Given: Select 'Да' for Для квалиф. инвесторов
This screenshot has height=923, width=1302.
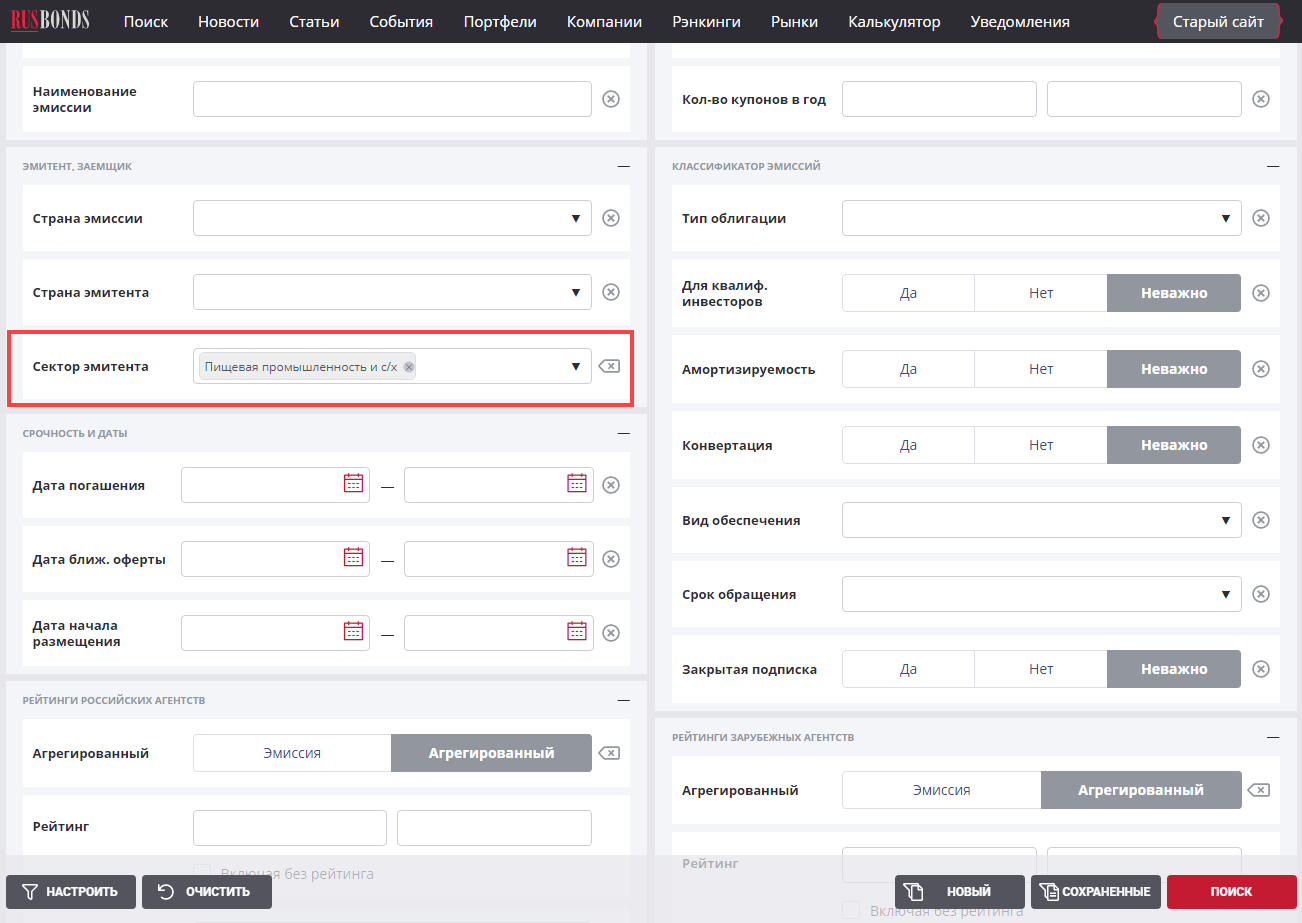Looking at the screenshot, I should (x=908, y=293).
